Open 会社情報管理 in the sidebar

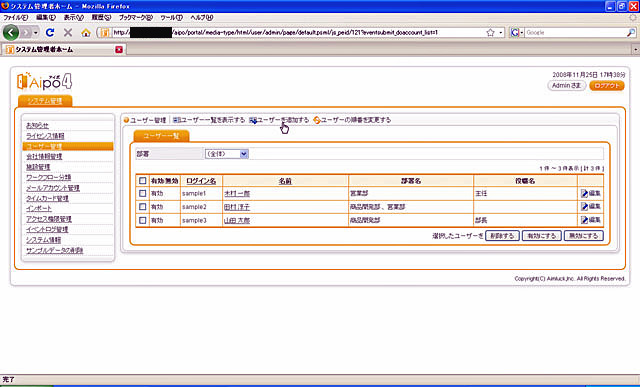coord(44,157)
